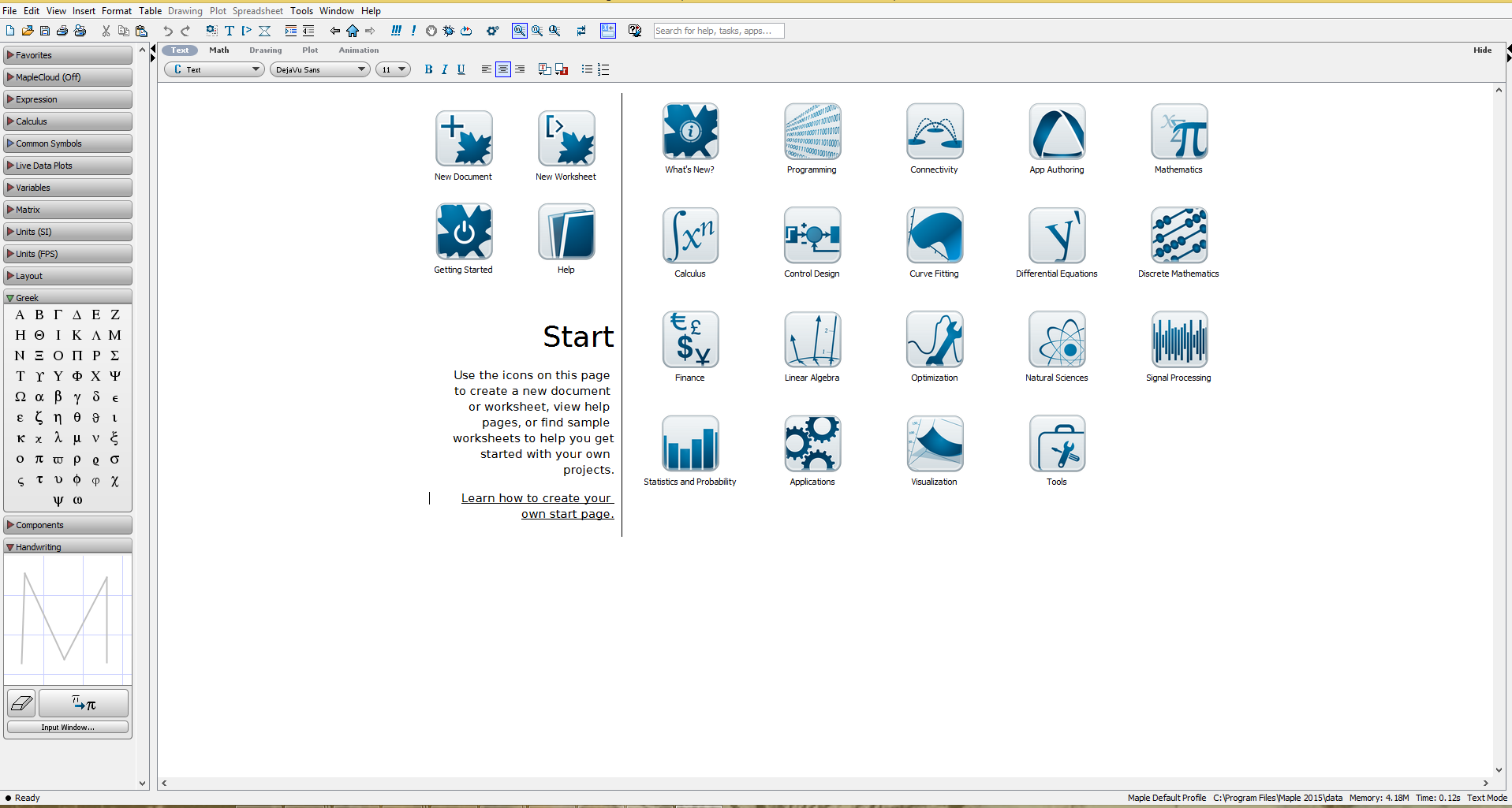Open the Tools toolbox icon
Image resolution: width=1512 pixels, height=808 pixels.
(1057, 444)
